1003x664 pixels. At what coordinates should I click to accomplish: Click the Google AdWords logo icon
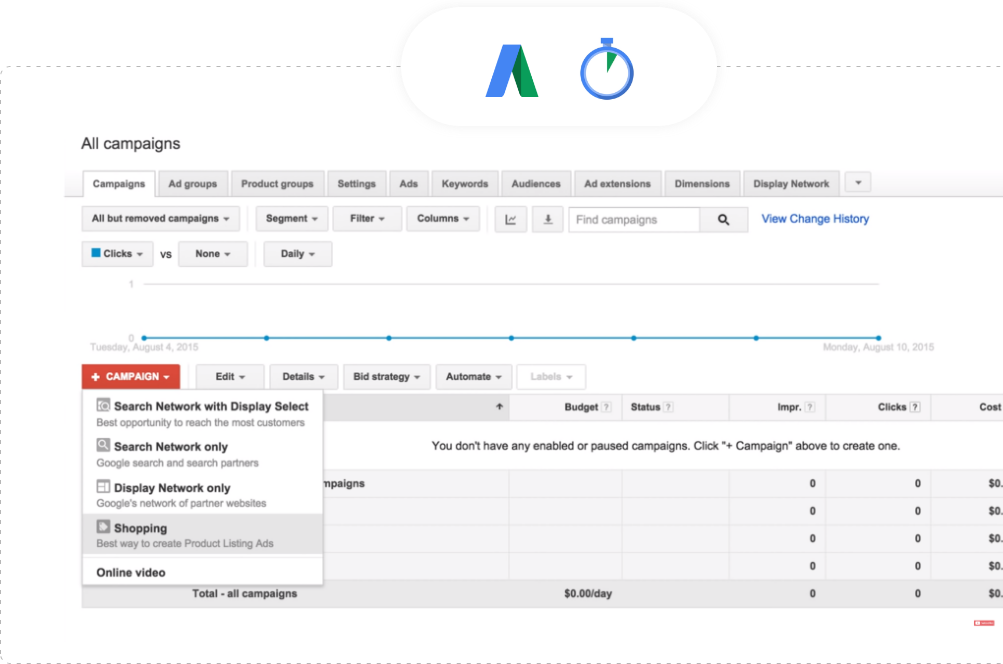pyautogui.click(x=512, y=70)
